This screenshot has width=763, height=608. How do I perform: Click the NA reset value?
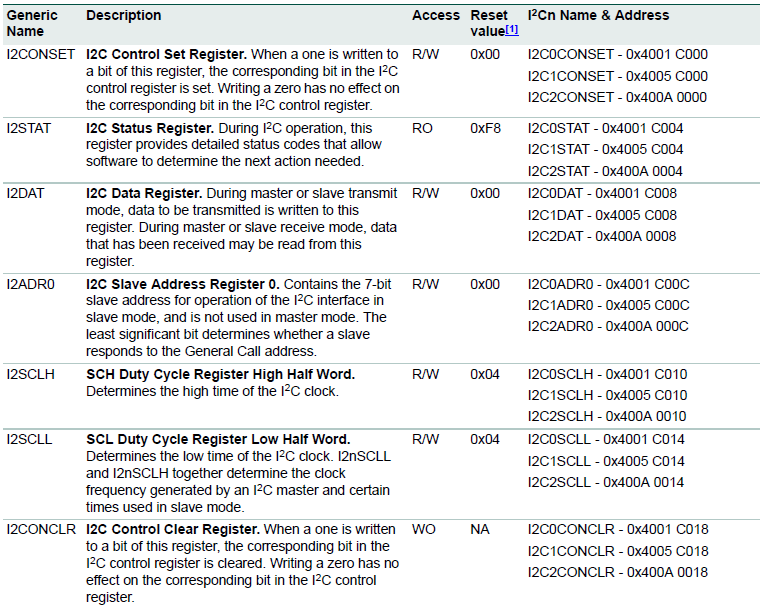click(479, 529)
